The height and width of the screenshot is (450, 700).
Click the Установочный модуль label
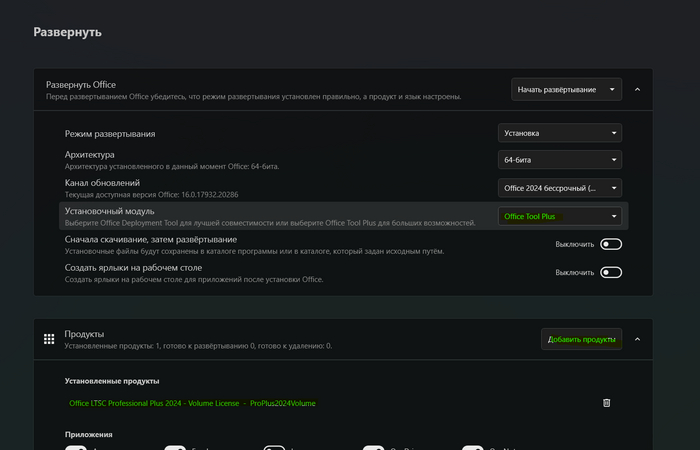(109, 211)
